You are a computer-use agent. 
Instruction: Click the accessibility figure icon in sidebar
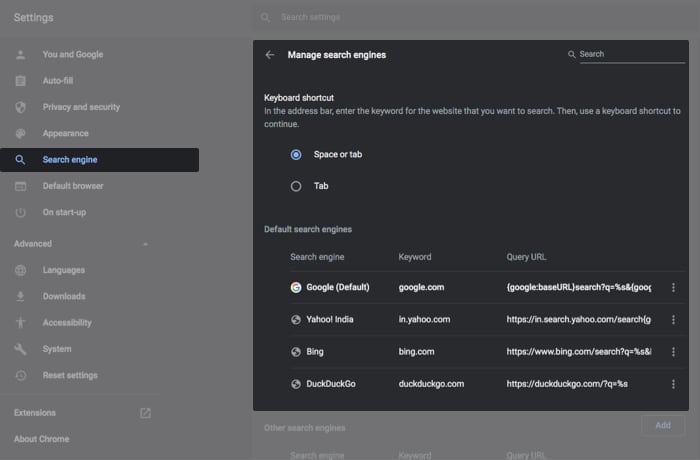[x=20, y=322]
